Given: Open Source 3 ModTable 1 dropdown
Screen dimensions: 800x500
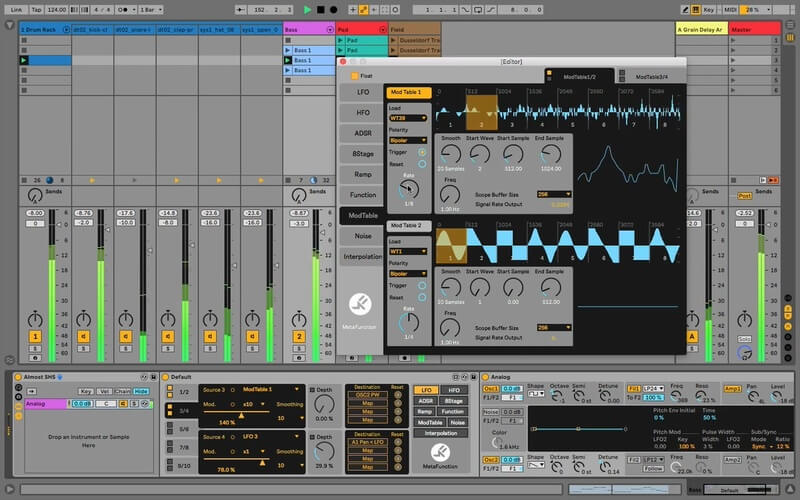Looking at the screenshot, I should pyautogui.click(x=270, y=389).
